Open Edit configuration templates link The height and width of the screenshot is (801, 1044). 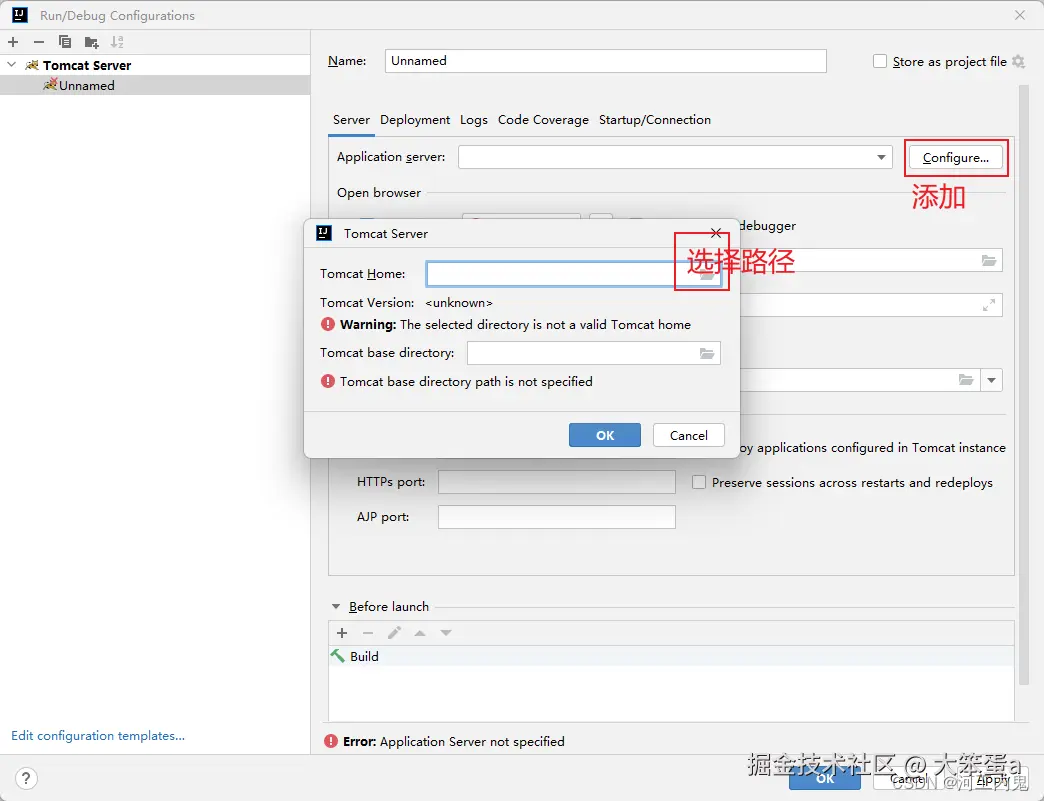click(98, 736)
